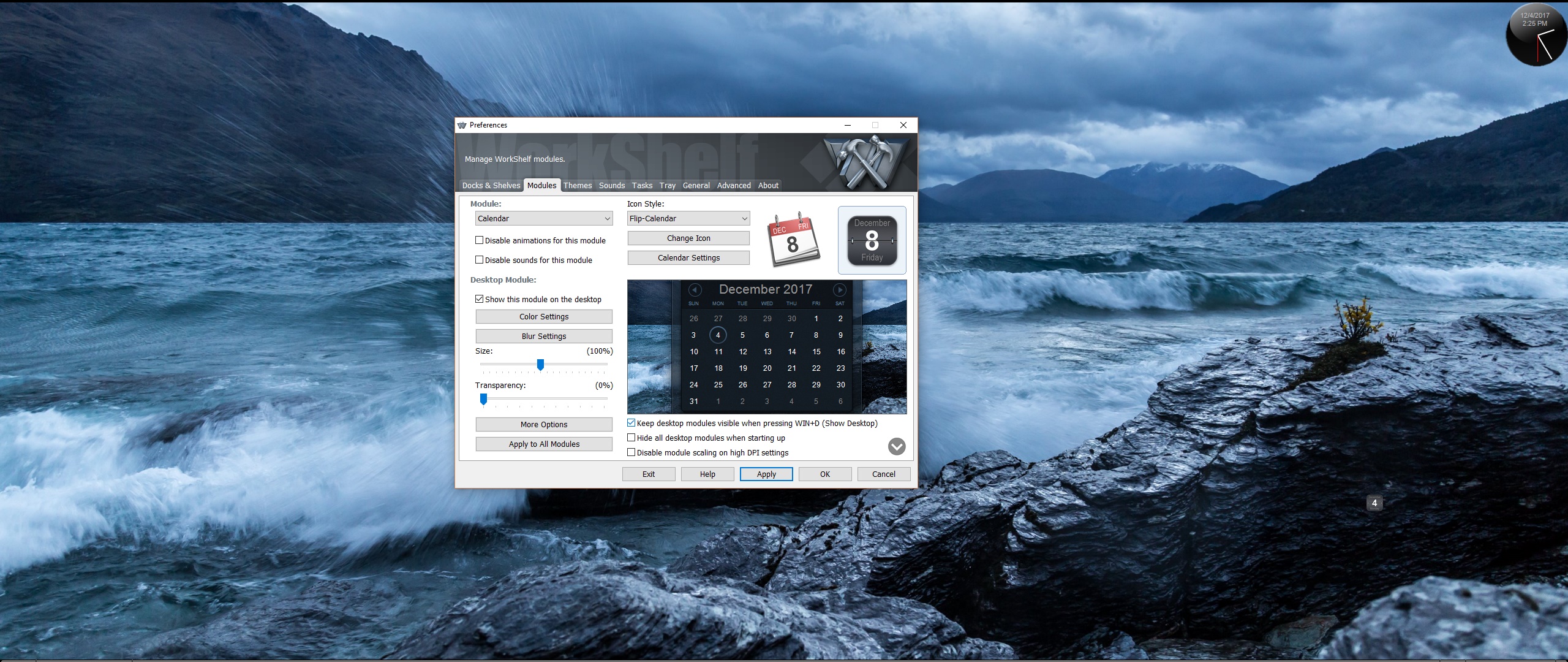
Task: Open the Icon Style Flip-Calendar dropdown
Action: click(x=688, y=218)
